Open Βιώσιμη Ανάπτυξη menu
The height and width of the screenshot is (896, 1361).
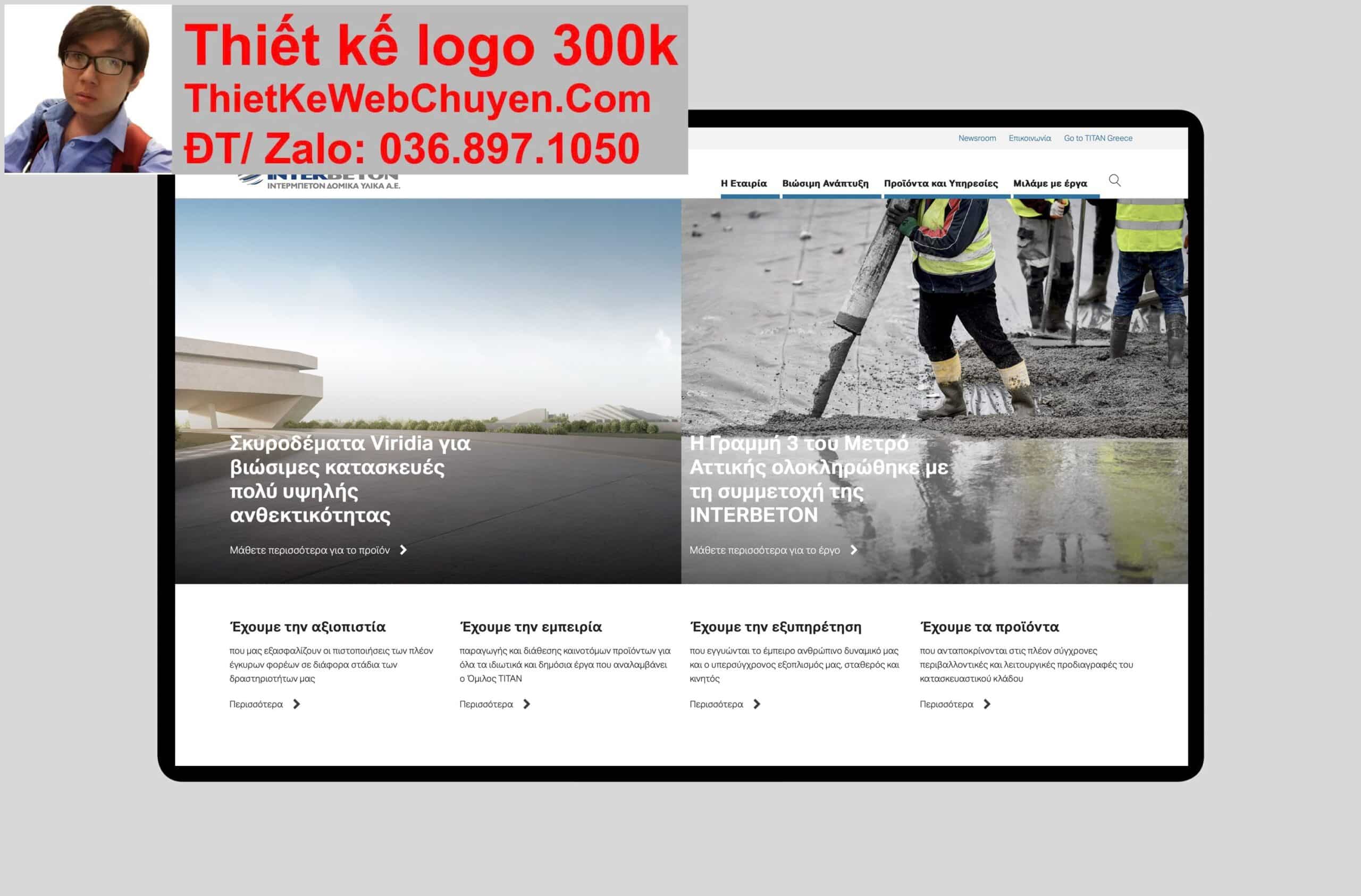825,183
